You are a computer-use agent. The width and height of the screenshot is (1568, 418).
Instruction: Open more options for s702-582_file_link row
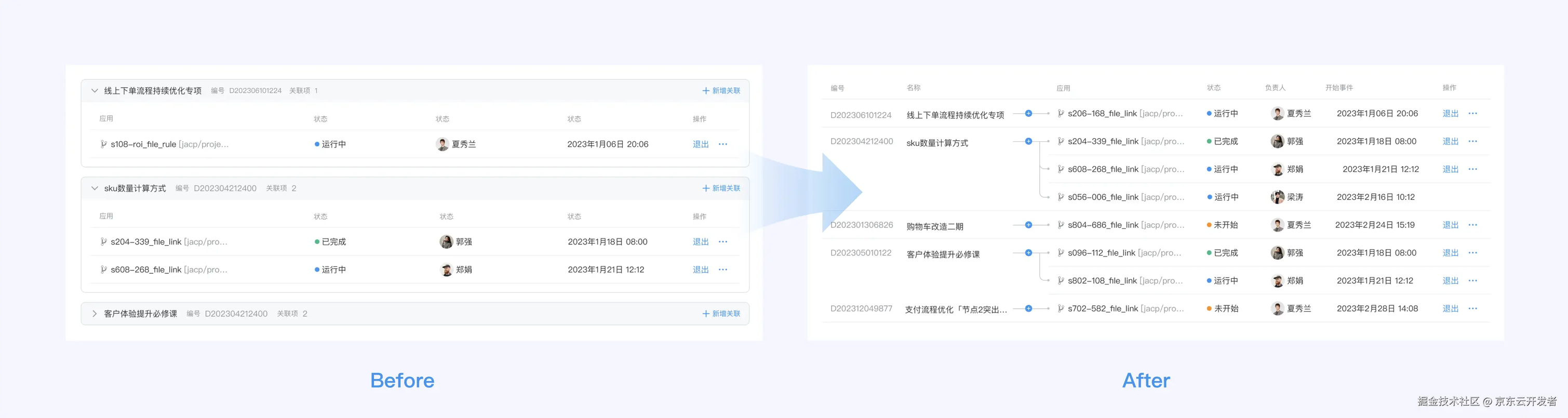pos(1472,308)
